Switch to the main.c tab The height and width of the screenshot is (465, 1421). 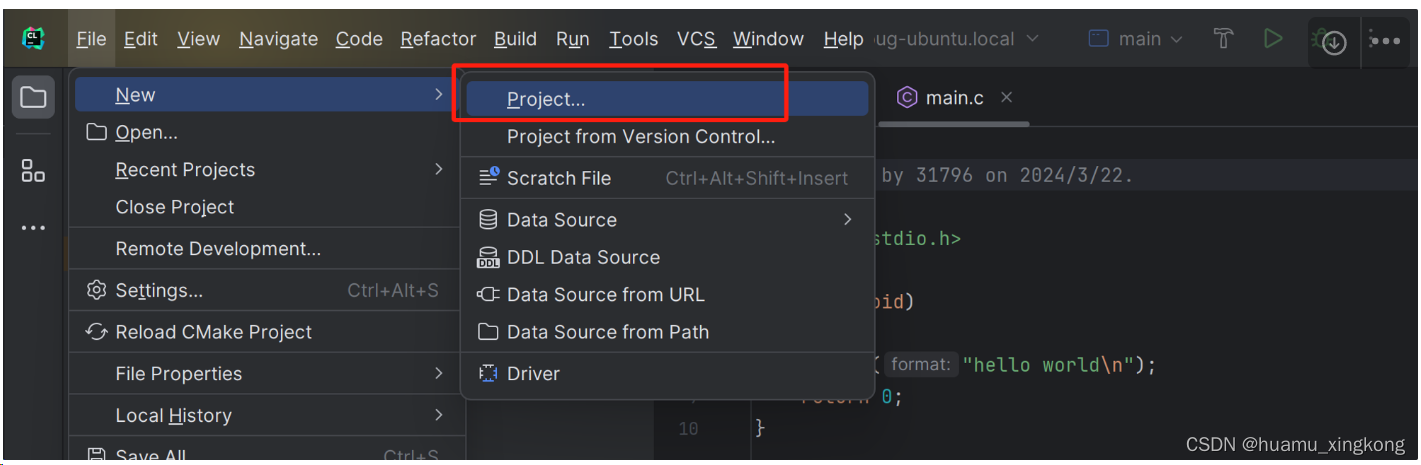coord(953,97)
